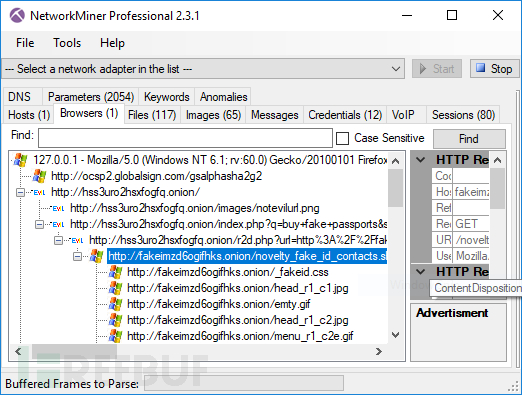This screenshot has height=395, width=522.
Task: Click the Find button
Action: pos(469,139)
